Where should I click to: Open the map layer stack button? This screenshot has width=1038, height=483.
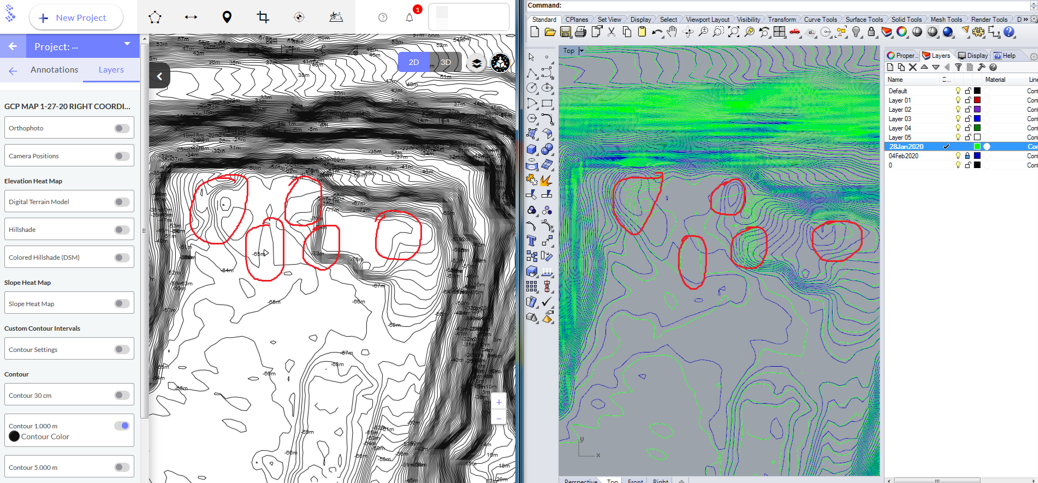click(x=477, y=63)
